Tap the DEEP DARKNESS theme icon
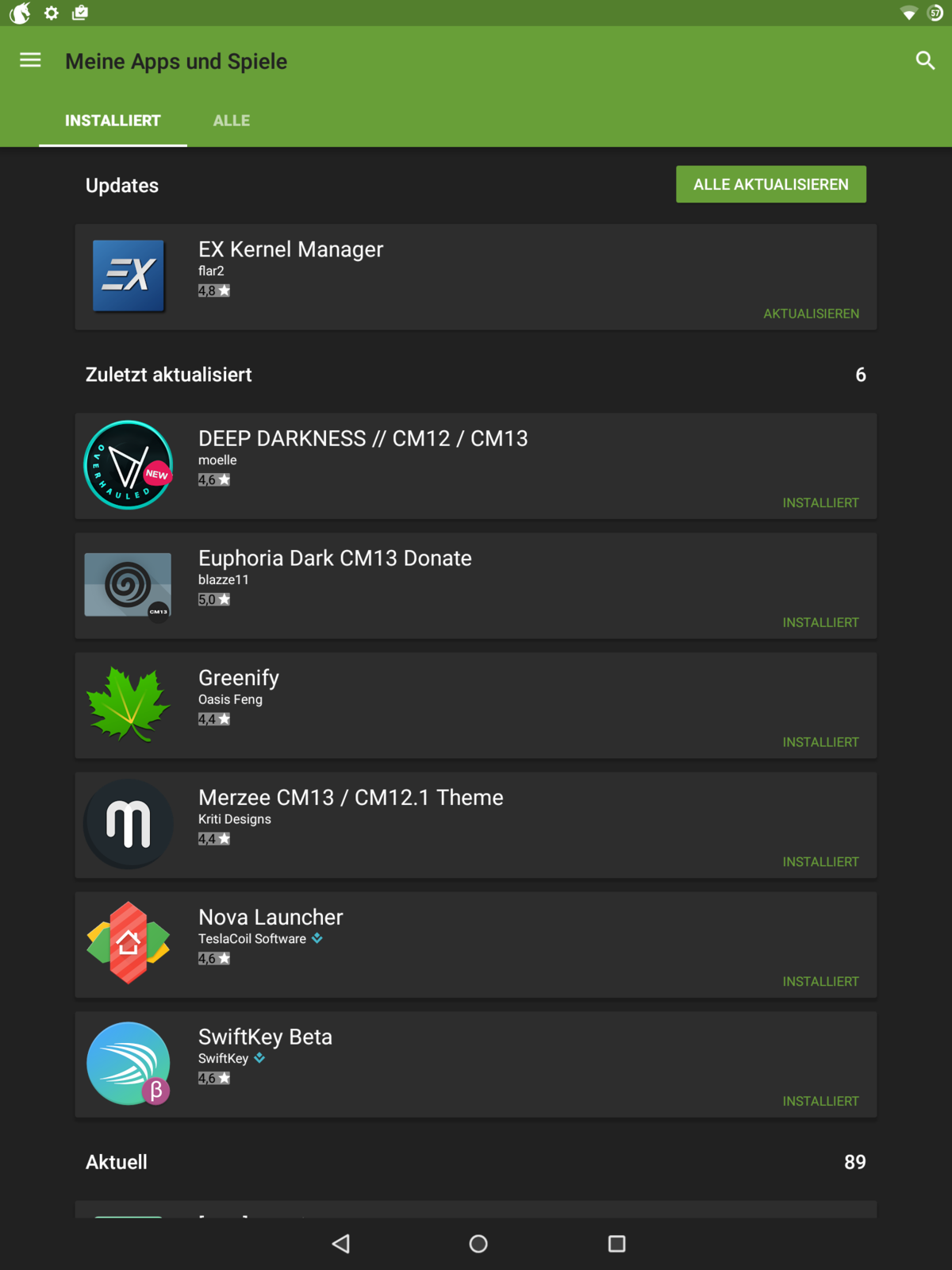Viewport: 952px width, 1270px height. click(x=129, y=465)
